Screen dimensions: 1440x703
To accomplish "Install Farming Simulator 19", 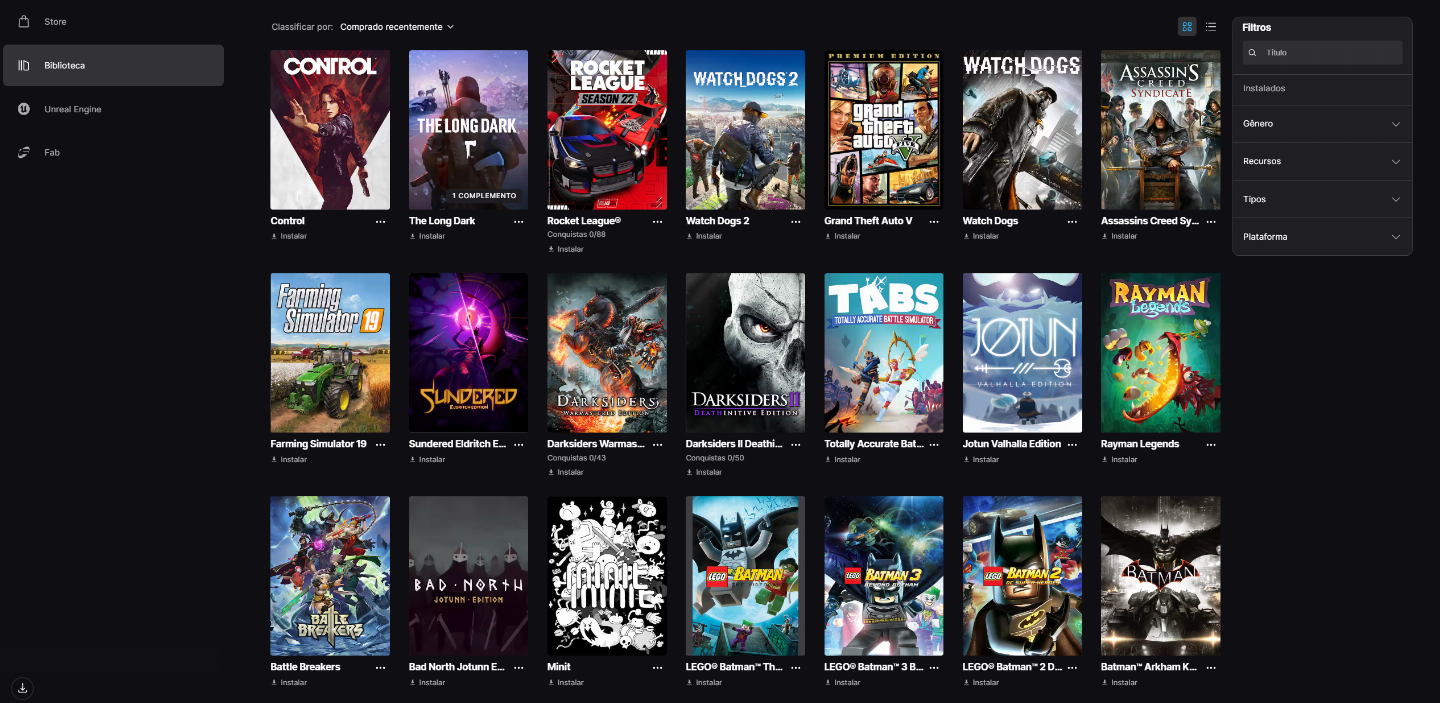I will click(289, 460).
